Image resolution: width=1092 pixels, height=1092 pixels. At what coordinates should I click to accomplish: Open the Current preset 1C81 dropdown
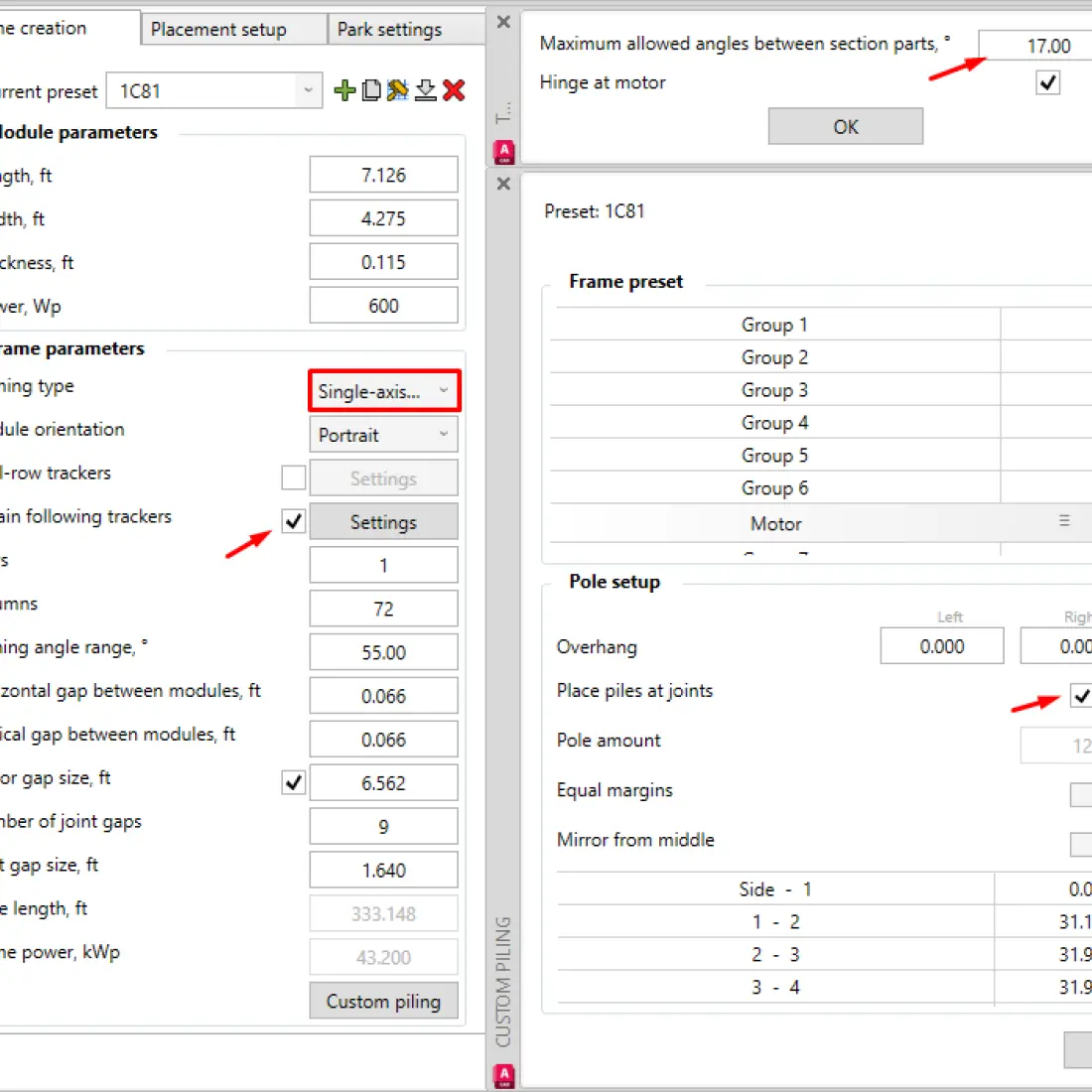pyautogui.click(x=213, y=91)
